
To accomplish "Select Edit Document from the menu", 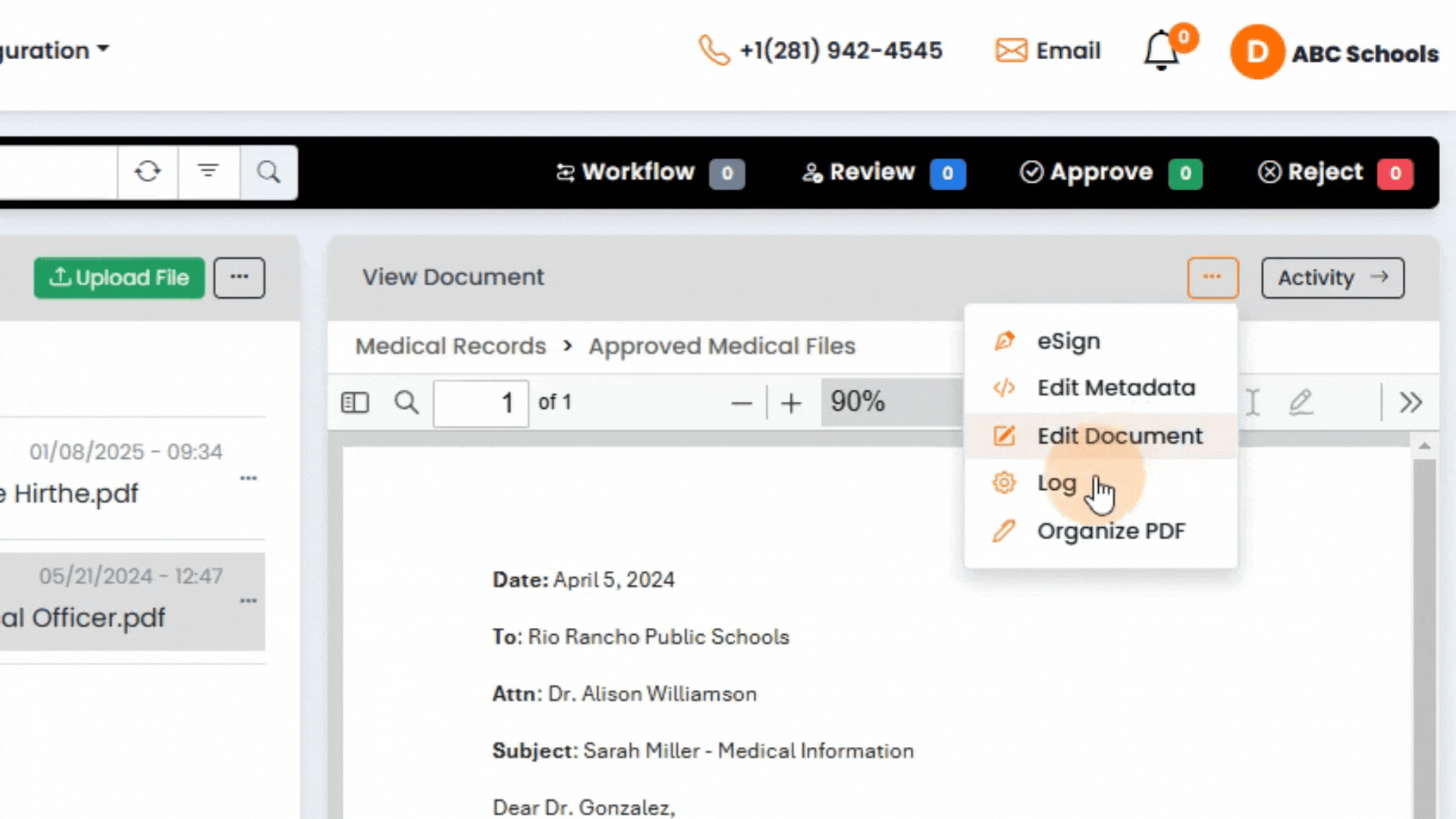I will tap(1120, 436).
